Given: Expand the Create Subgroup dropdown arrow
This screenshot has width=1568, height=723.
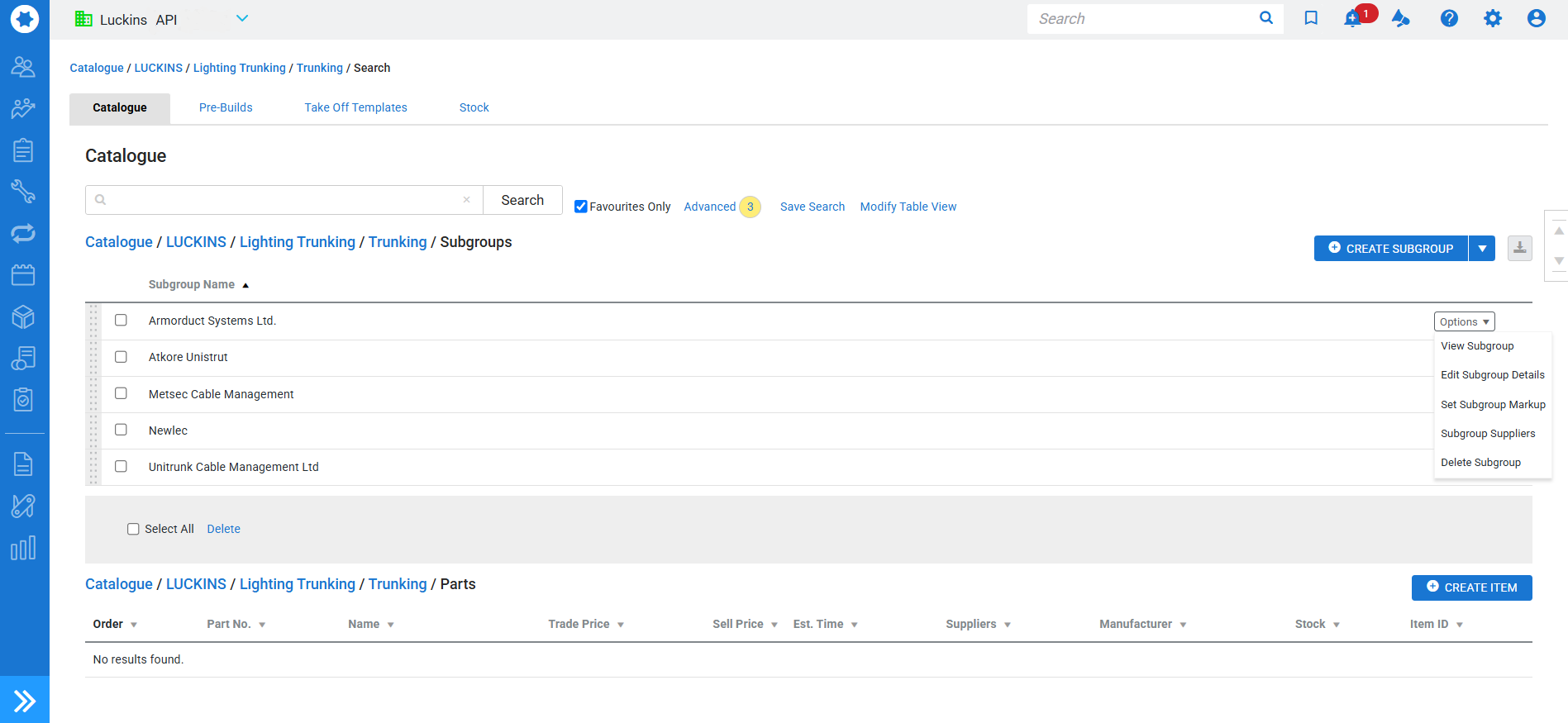Looking at the screenshot, I should pyautogui.click(x=1482, y=249).
